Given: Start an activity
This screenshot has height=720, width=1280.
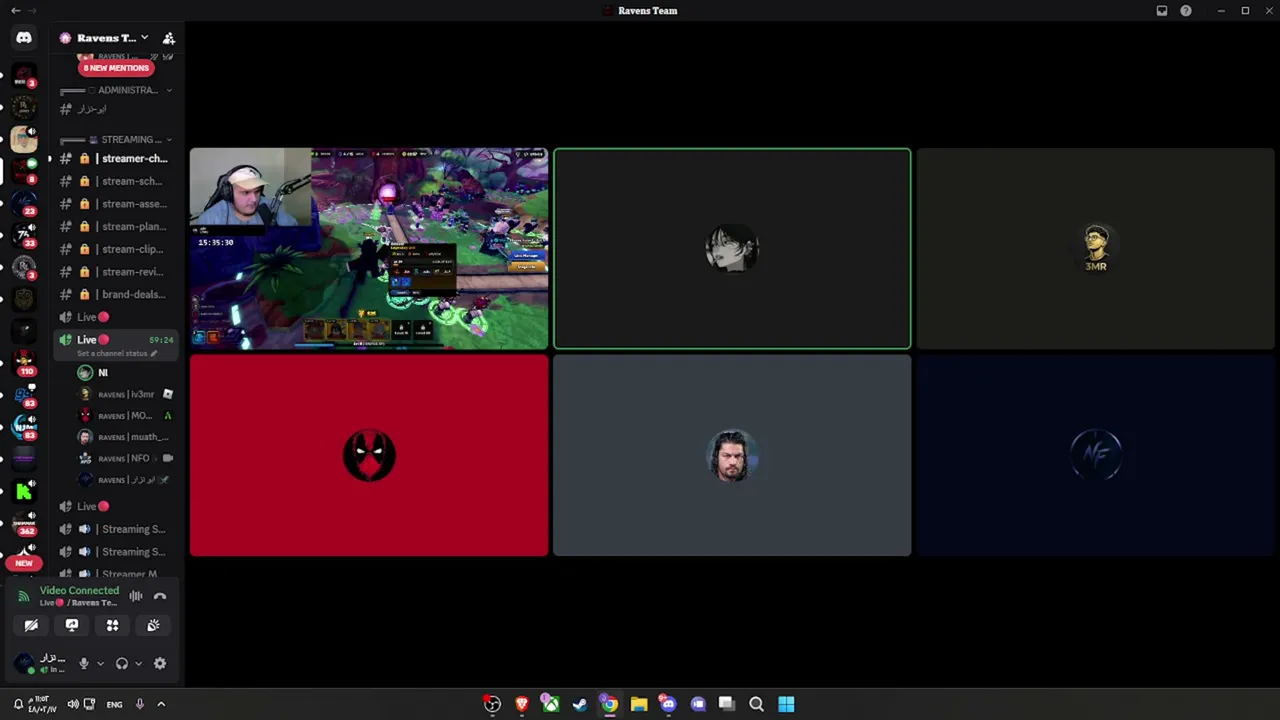Looking at the screenshot, I should 112,625.
